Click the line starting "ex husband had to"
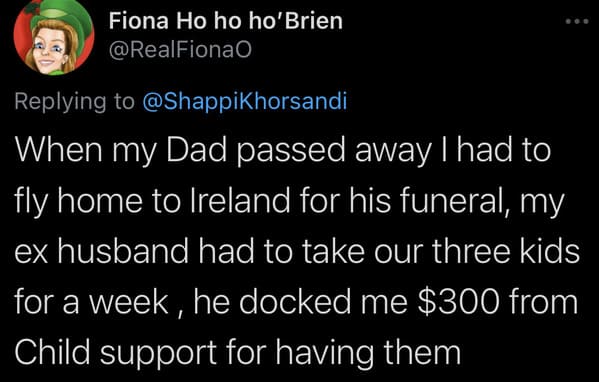Viewport: 599px width, 382px height. [297, 252]
